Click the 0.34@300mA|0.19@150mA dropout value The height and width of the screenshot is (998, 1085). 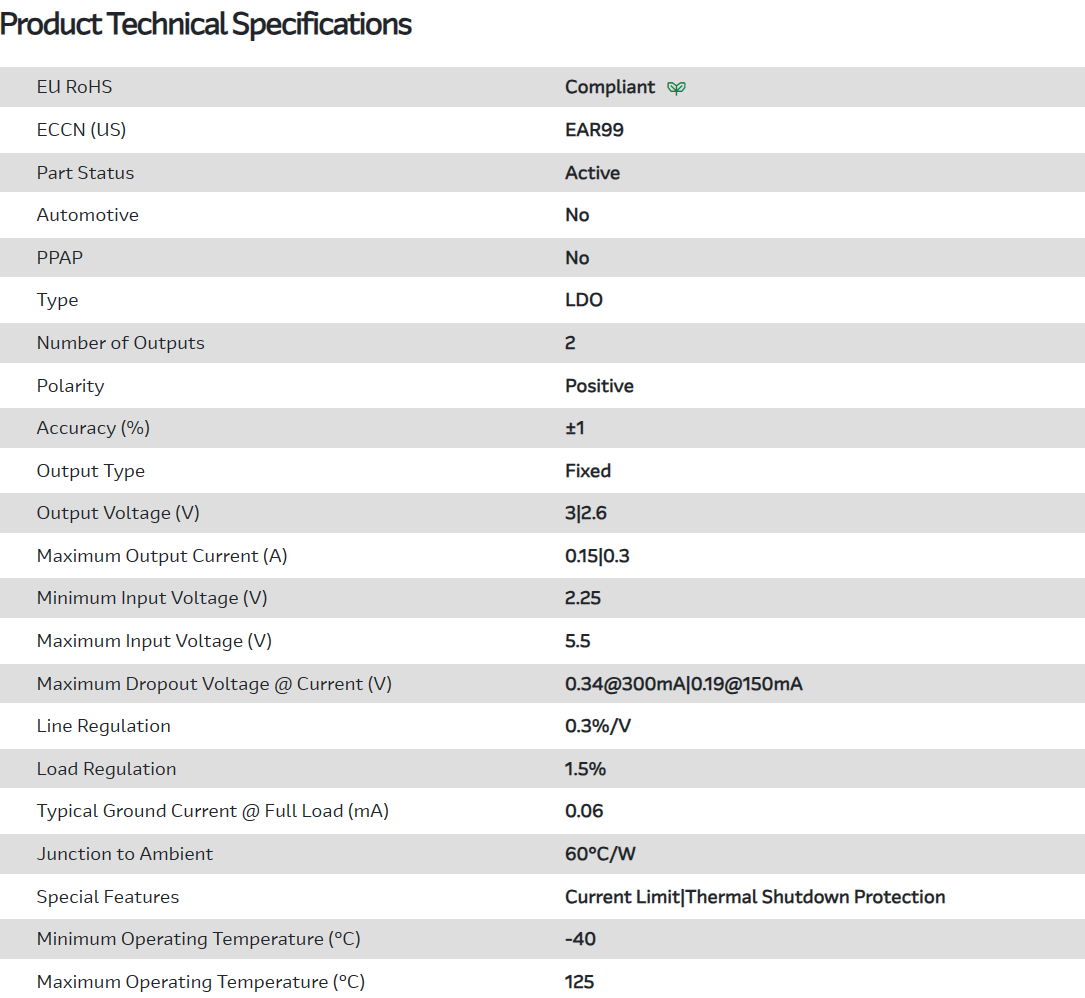pyautogui.click(x=684, y=684)
